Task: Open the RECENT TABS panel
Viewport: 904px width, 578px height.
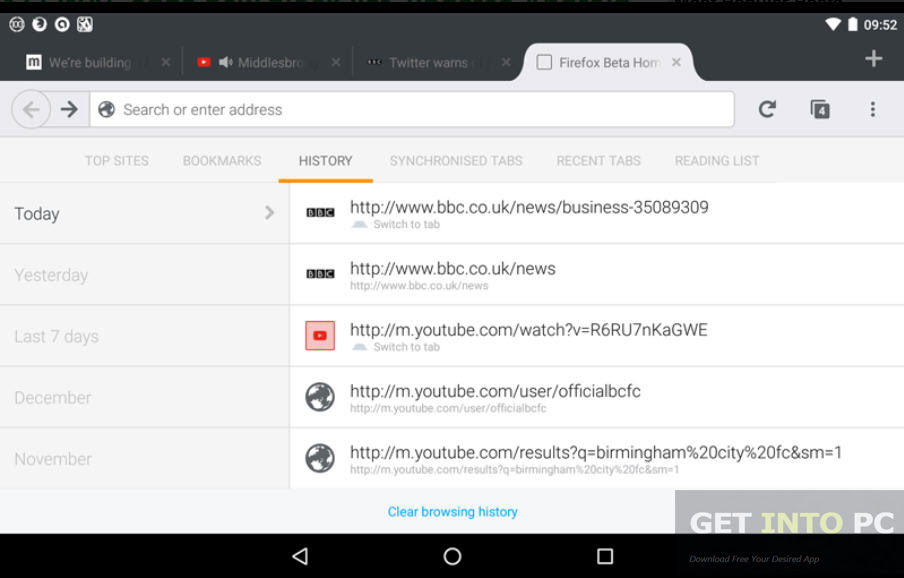Action: [598, 161]
